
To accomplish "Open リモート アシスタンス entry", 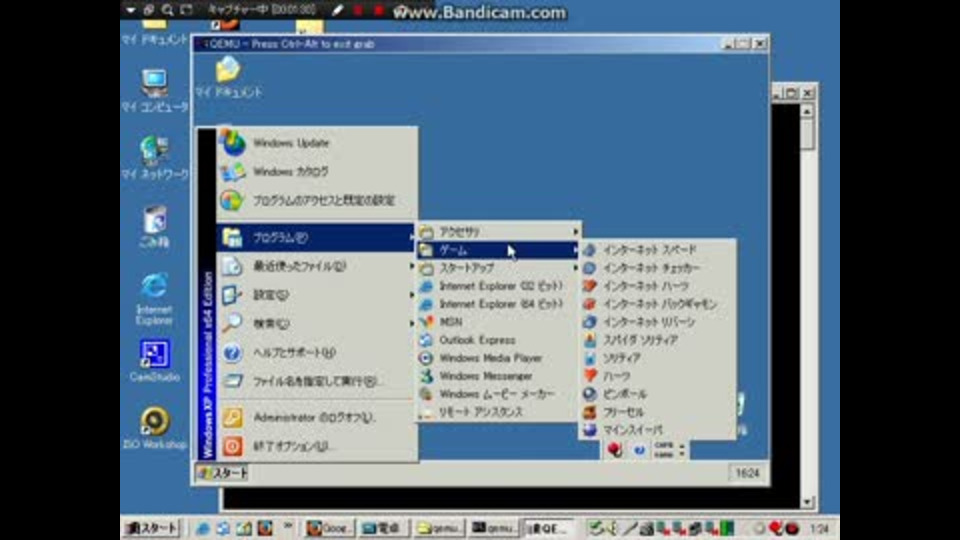I will [498, 412].
